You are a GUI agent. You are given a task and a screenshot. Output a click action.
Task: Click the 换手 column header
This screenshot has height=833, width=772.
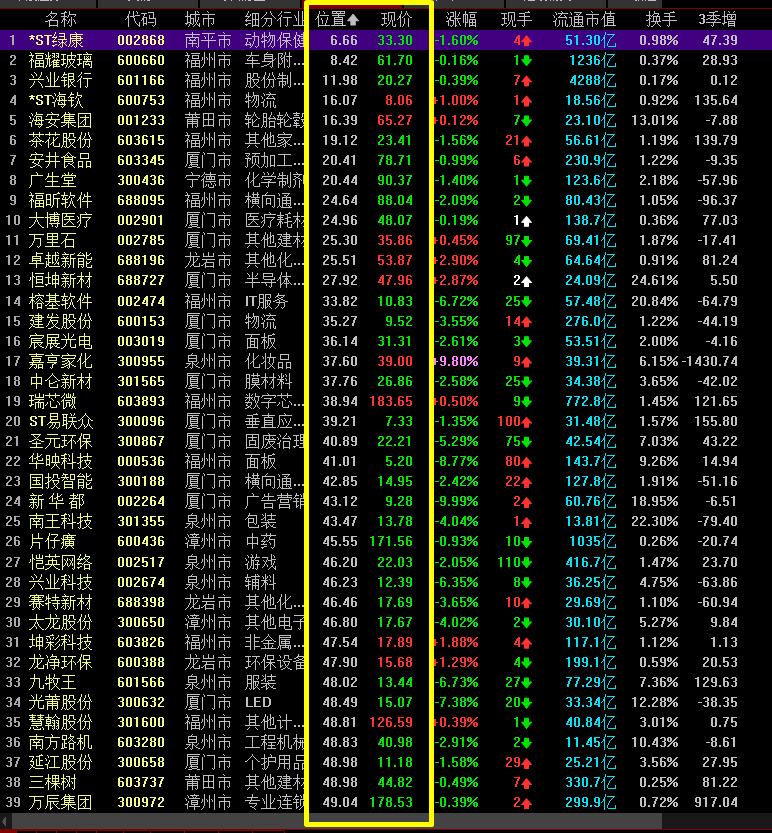[661, 20]
